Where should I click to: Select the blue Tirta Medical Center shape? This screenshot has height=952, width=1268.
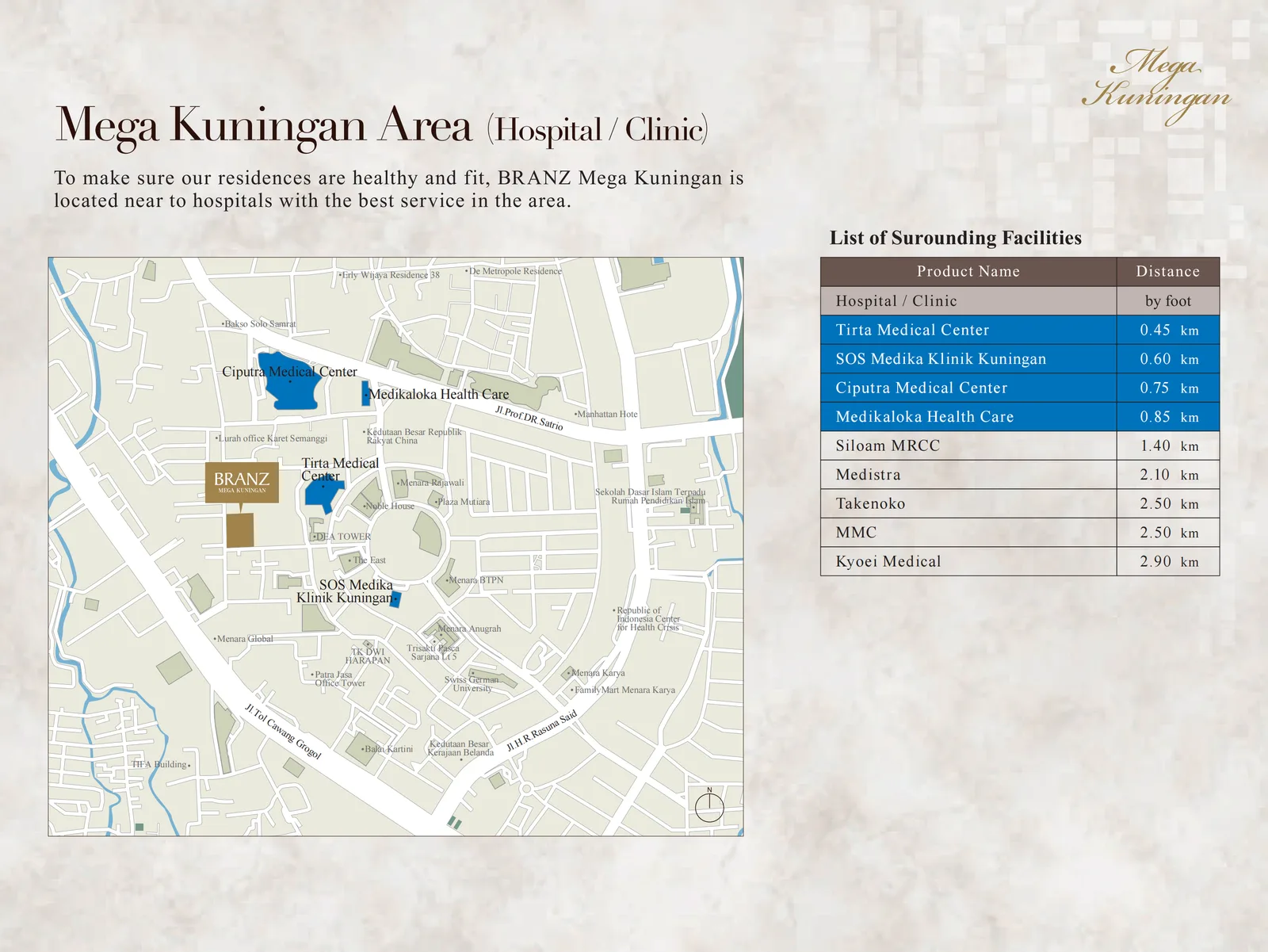pyautogui.click(x=323, y=494)
